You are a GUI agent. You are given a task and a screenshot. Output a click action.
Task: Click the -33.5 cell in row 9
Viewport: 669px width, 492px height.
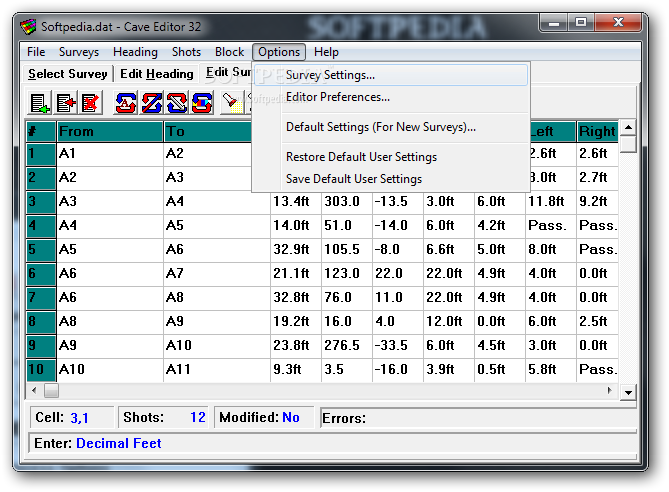click(x=397, y=346)
